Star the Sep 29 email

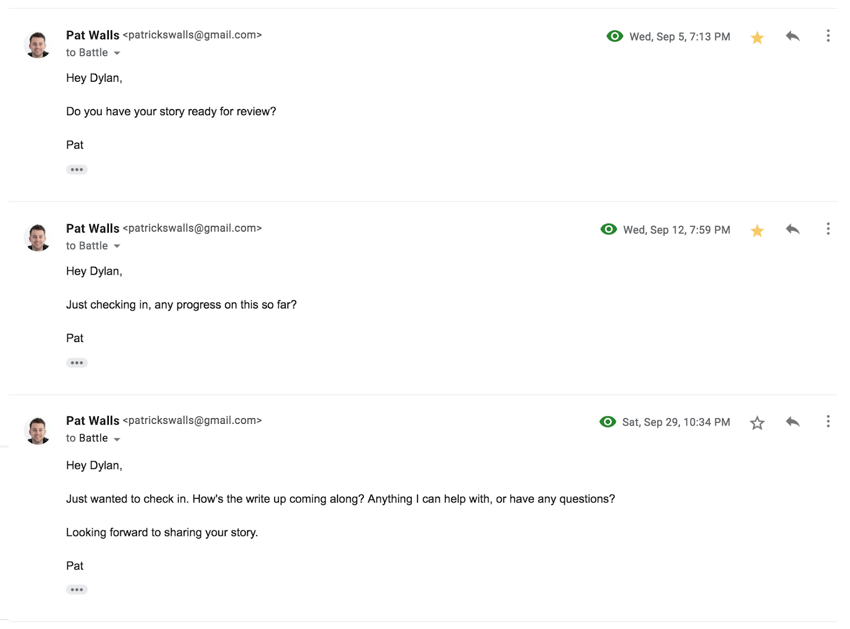pos(757,421)
